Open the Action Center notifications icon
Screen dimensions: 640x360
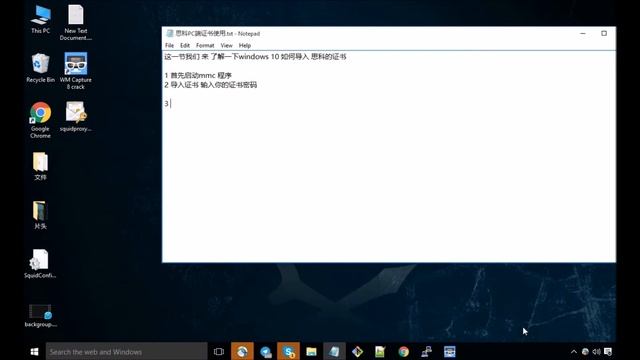608,351
